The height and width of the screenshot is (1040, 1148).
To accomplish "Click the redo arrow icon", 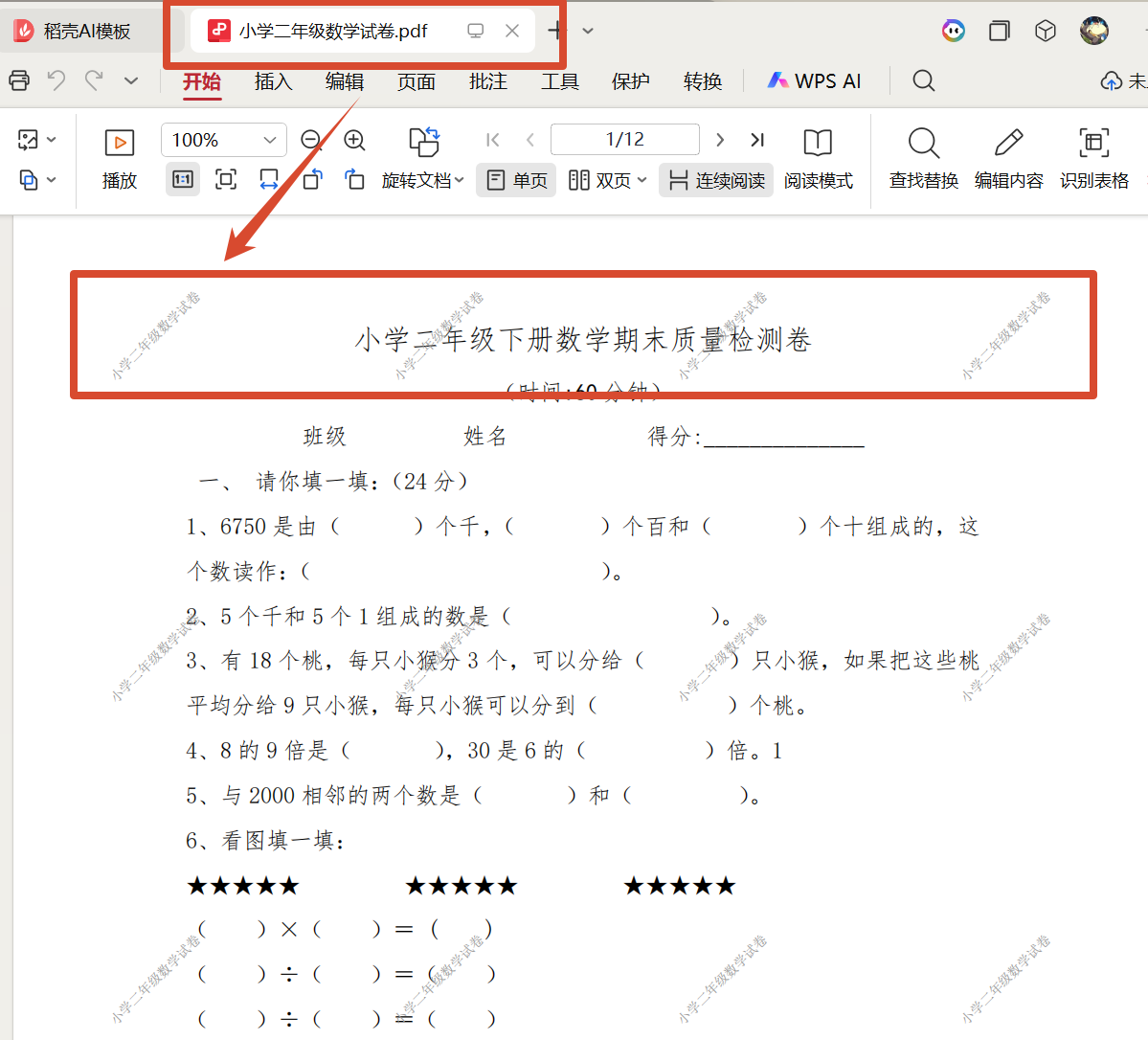I will [x=94, y=79].
